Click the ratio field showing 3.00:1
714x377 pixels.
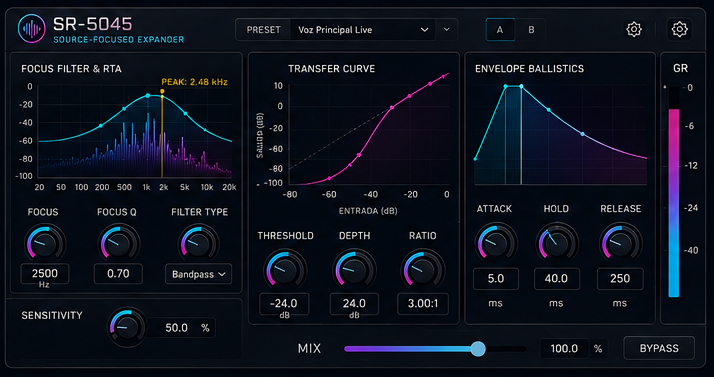(423, 303)
